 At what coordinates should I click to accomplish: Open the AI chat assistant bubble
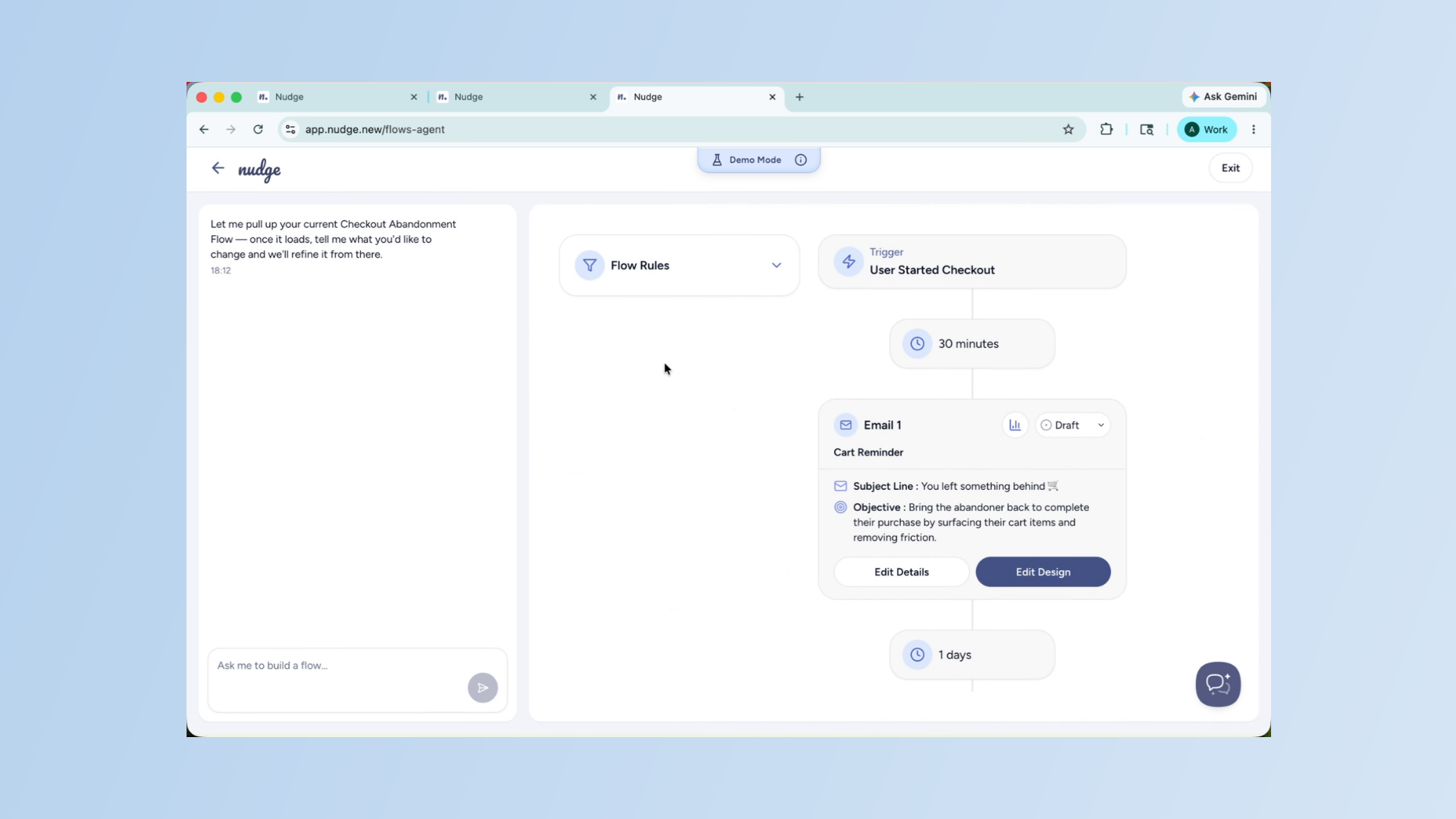click(1218, 684)
